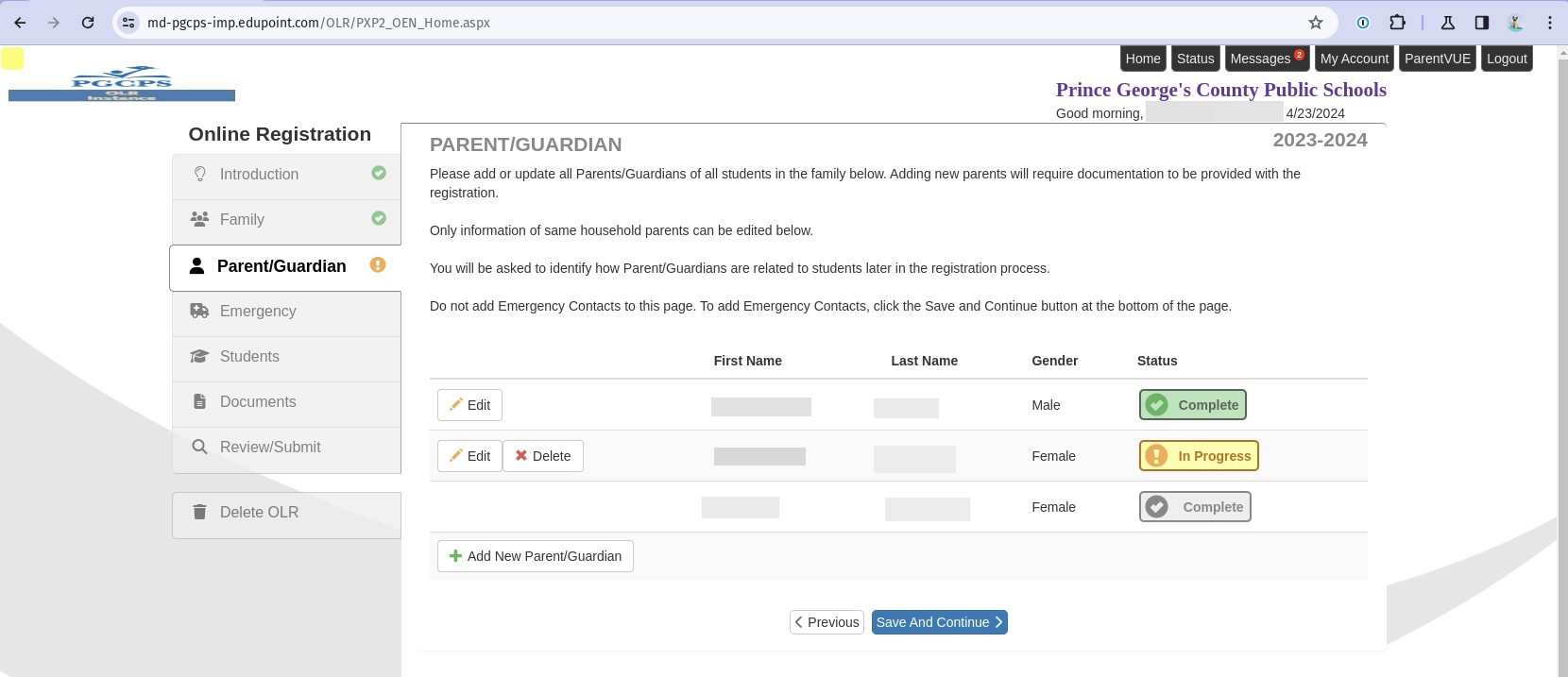Click the green checkmark beside Family
This screenshot has width=1568, height=677.
tap(379, 218)
